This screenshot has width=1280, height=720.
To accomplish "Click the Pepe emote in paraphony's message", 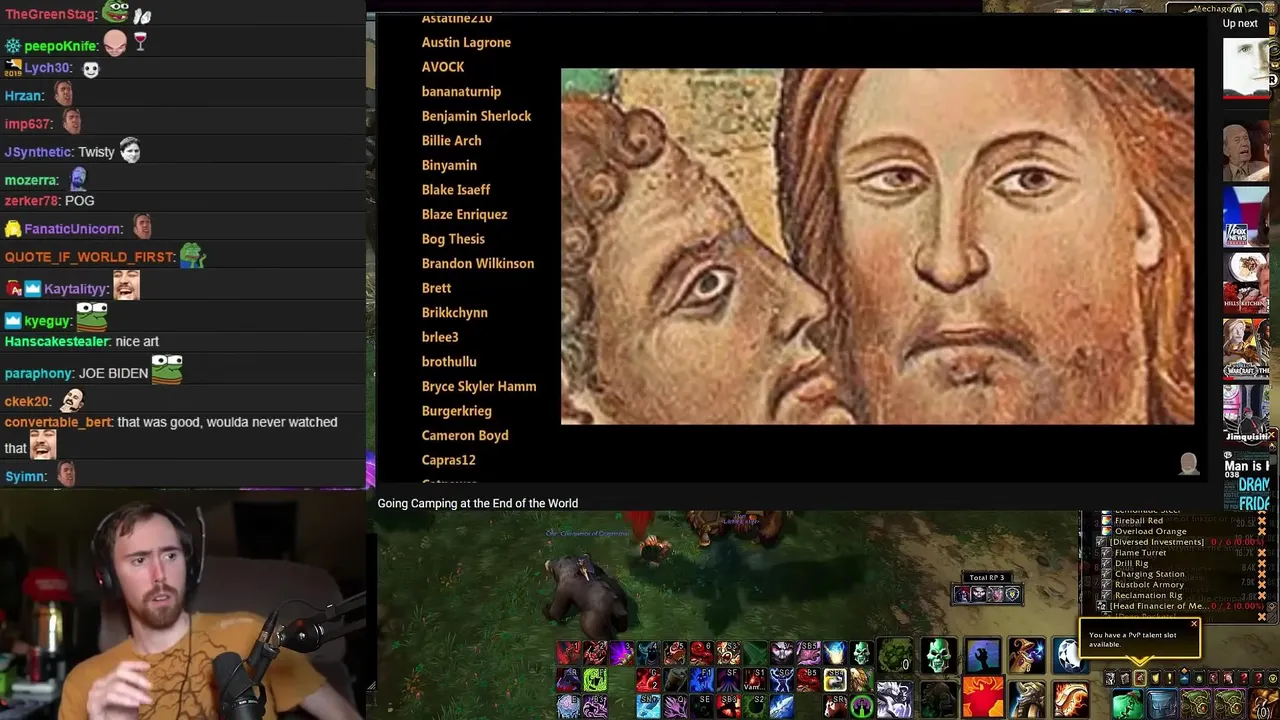I will pos(167,370).
